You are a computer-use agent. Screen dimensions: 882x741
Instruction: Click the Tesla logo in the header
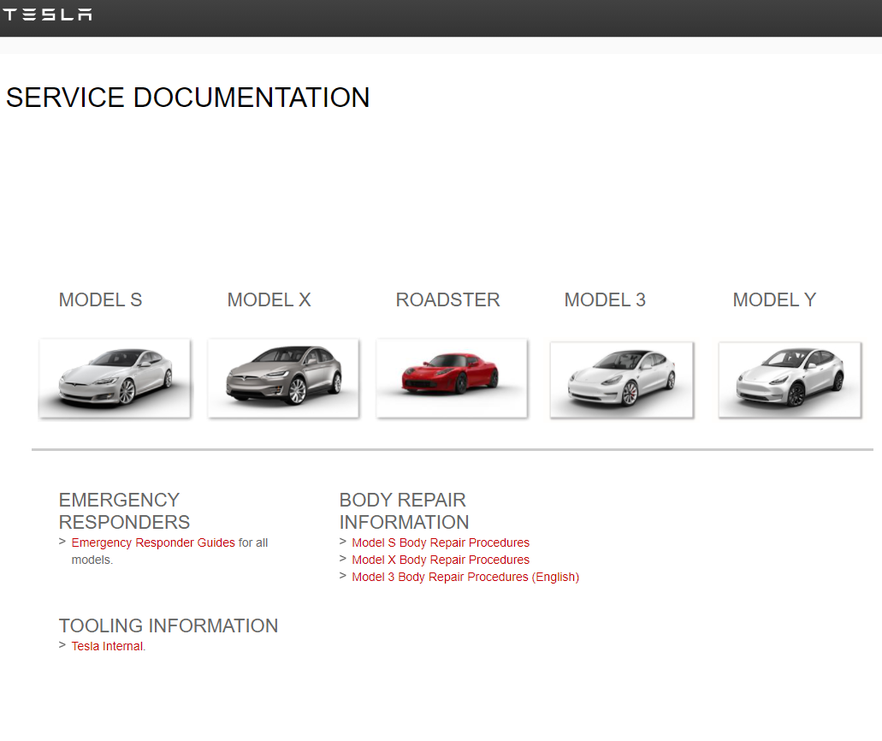[48, 15]
